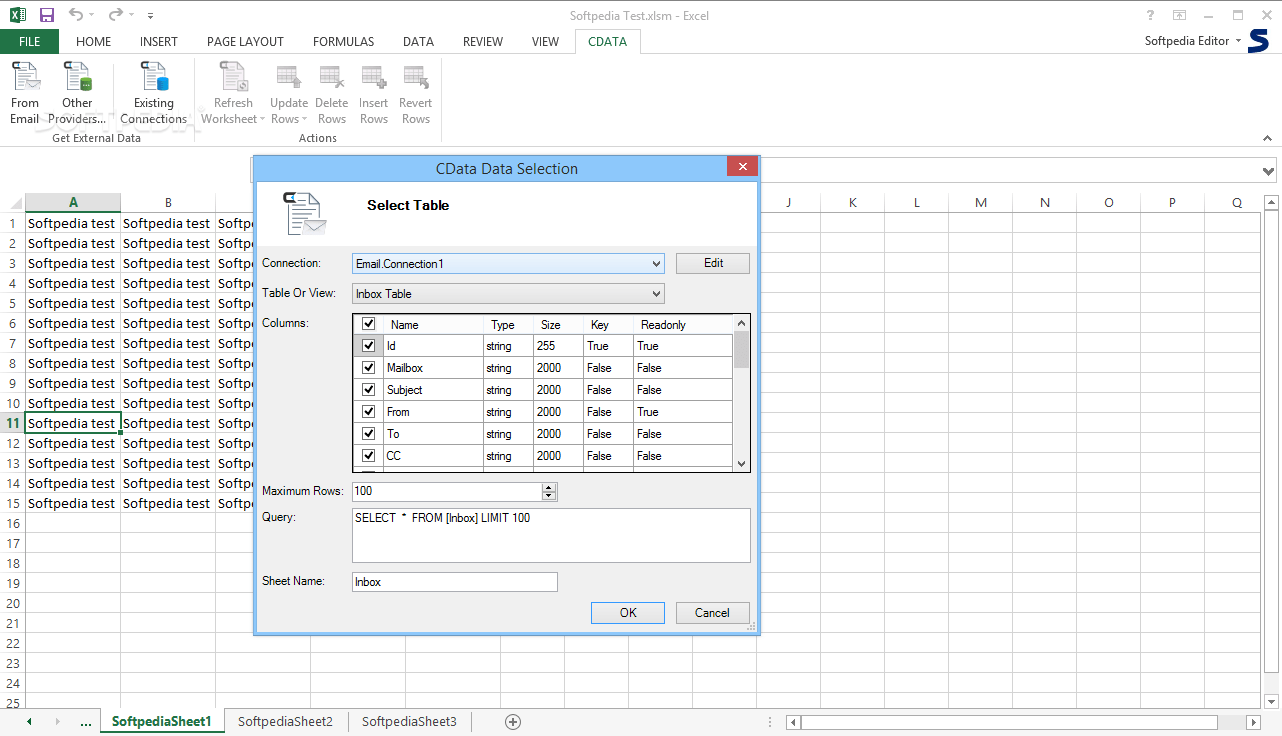Uncheck the CC column checkbox
1282x736 pixels.
coord(369,456)
